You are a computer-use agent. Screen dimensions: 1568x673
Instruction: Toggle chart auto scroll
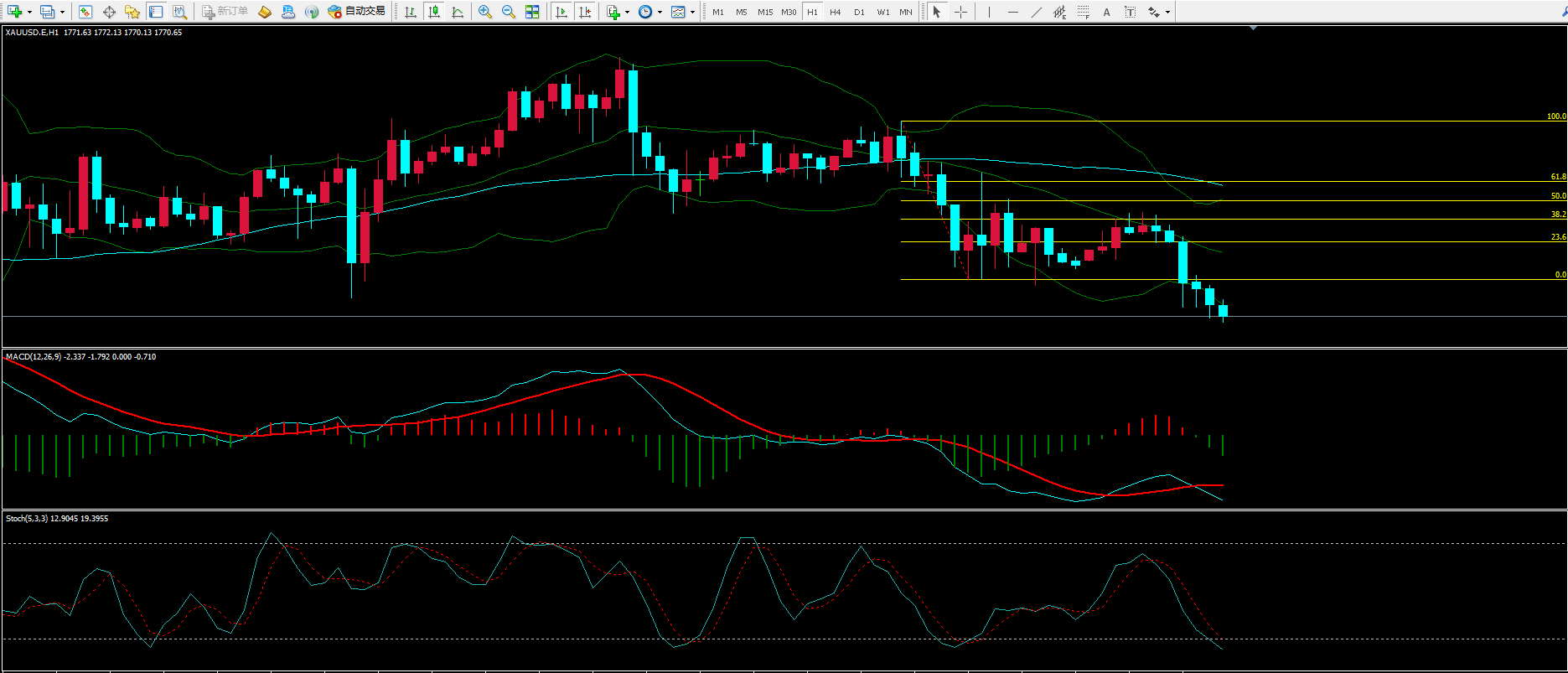(x=561, y=12)
